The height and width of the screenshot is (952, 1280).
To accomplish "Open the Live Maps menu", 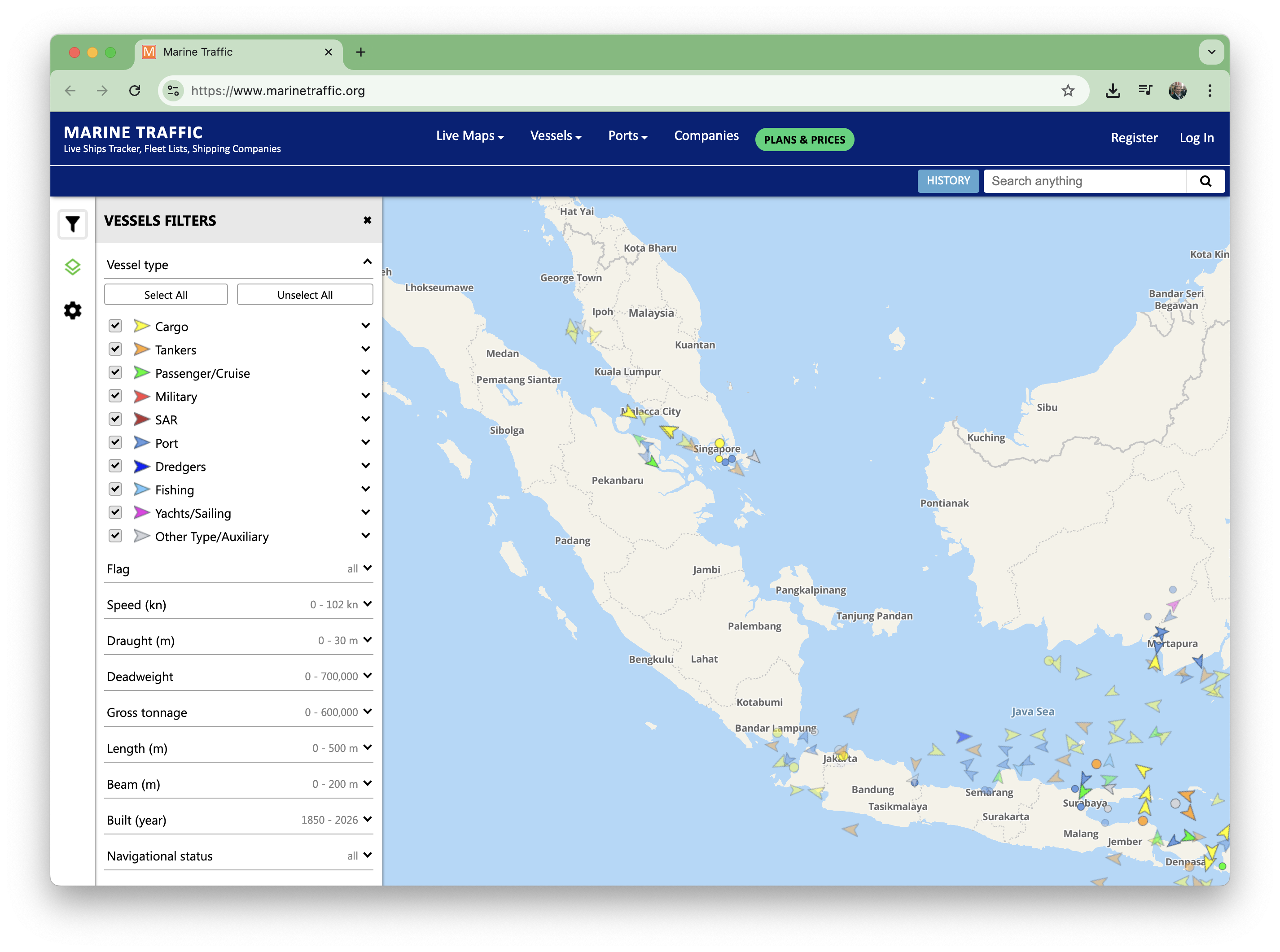I will coord(469,136).
